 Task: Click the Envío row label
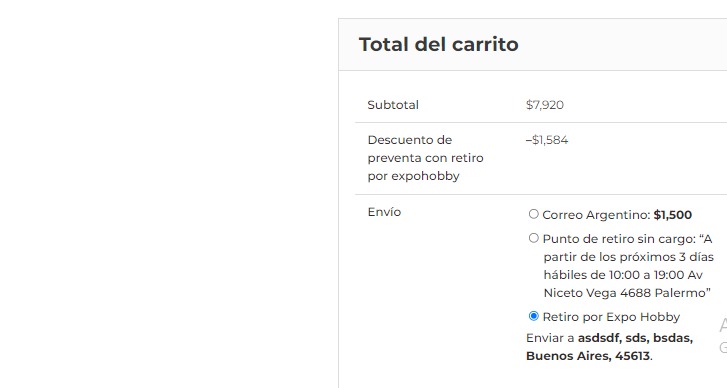(384, 212)
